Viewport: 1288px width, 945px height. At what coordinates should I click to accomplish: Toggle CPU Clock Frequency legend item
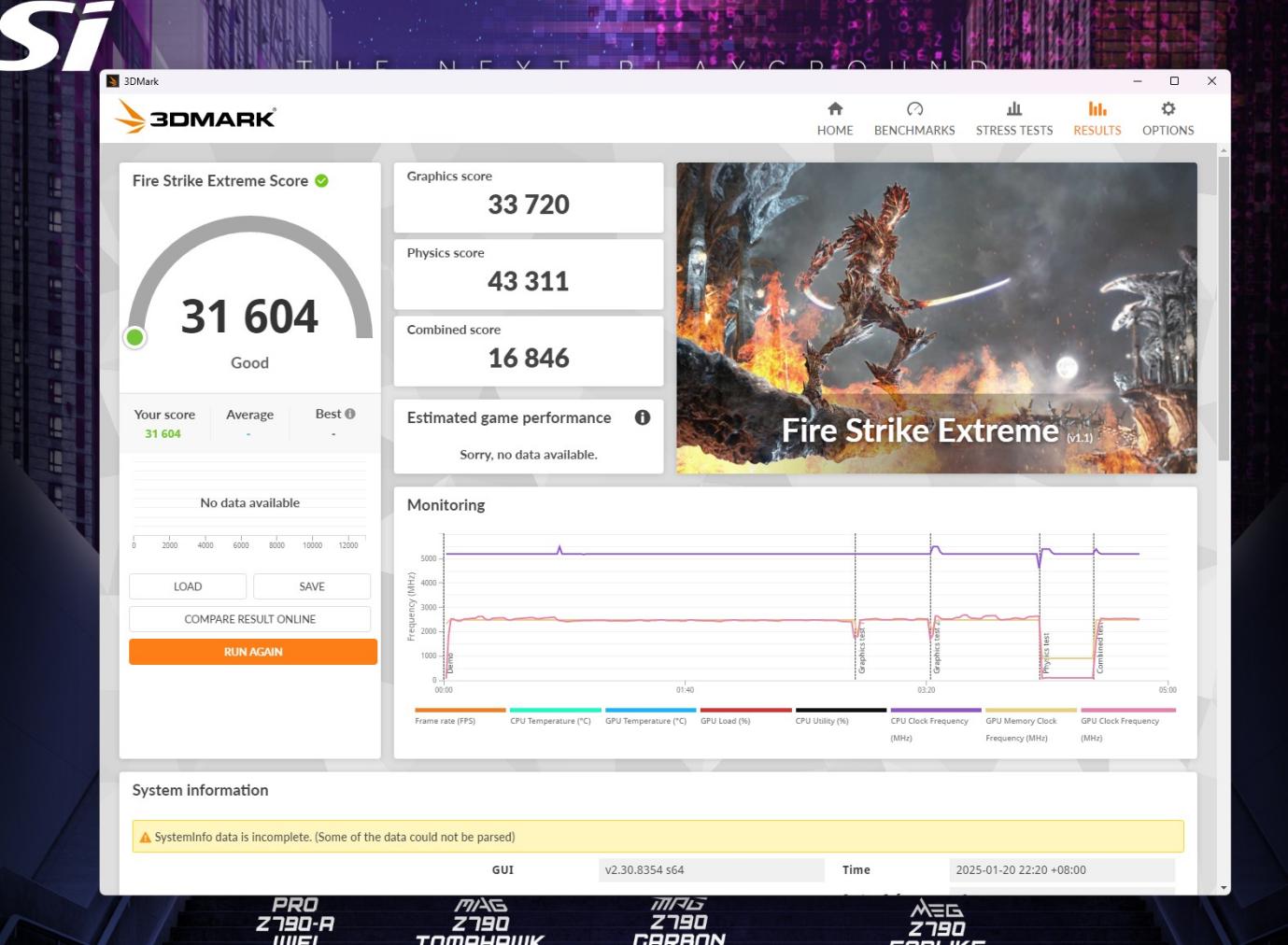[936, 725]
